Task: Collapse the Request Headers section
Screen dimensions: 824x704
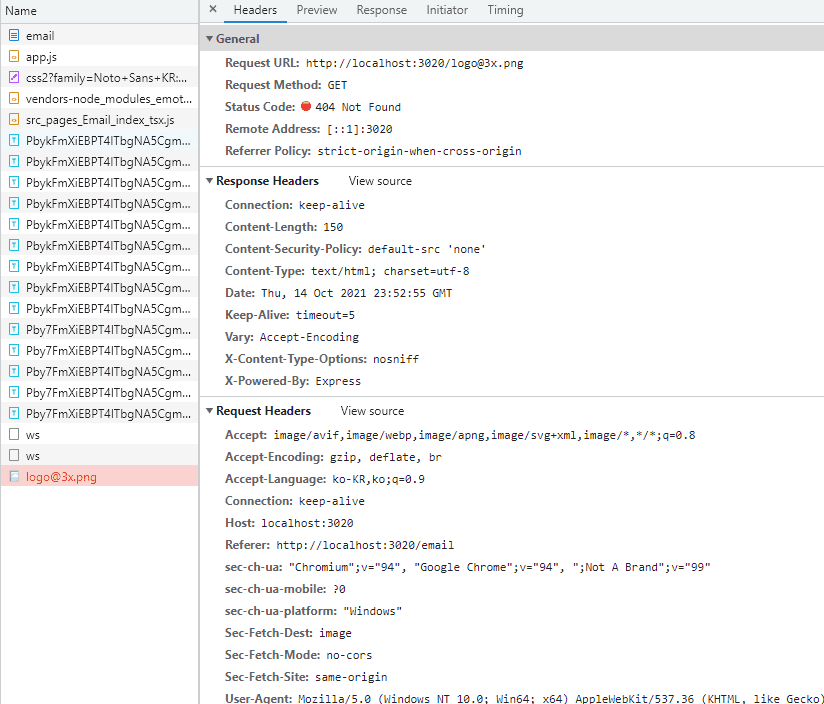Action: pyautogui.click(x=209, y=411)
